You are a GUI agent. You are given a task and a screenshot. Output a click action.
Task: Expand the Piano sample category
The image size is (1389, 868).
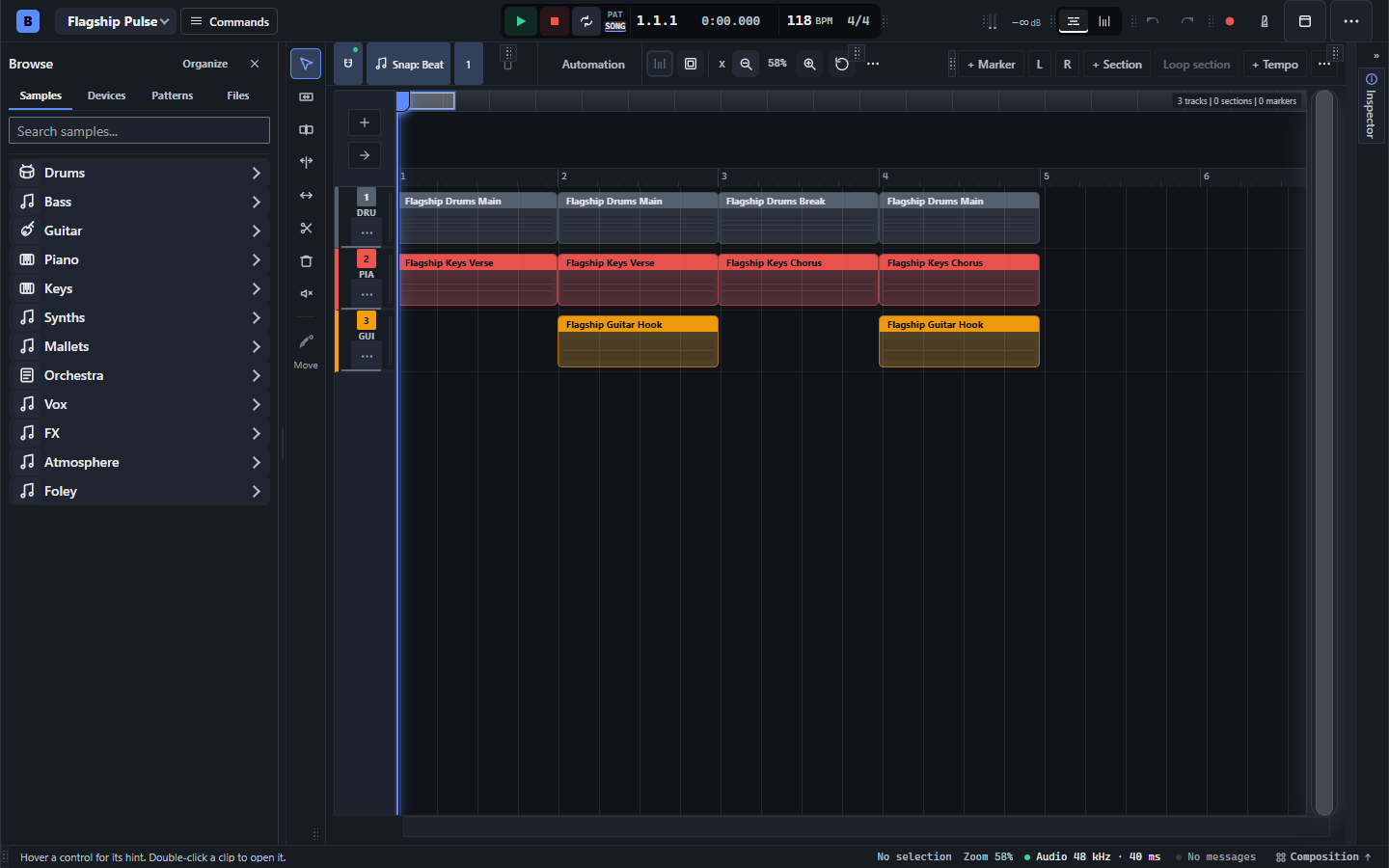(x=139, y=259)
